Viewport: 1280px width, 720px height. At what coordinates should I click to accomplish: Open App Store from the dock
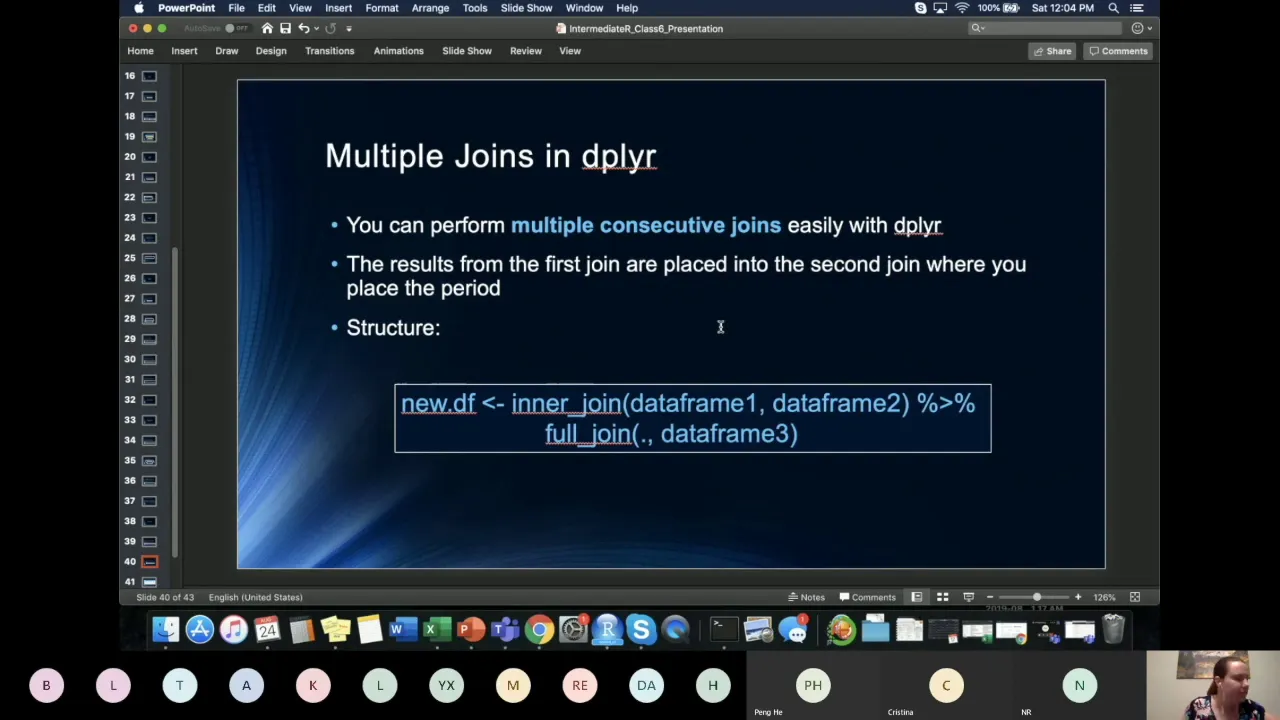point(200,629)
